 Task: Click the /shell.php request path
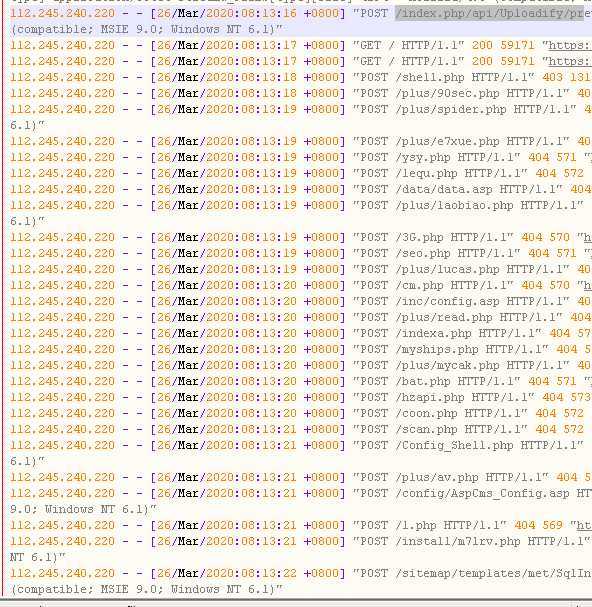[430, 77]
